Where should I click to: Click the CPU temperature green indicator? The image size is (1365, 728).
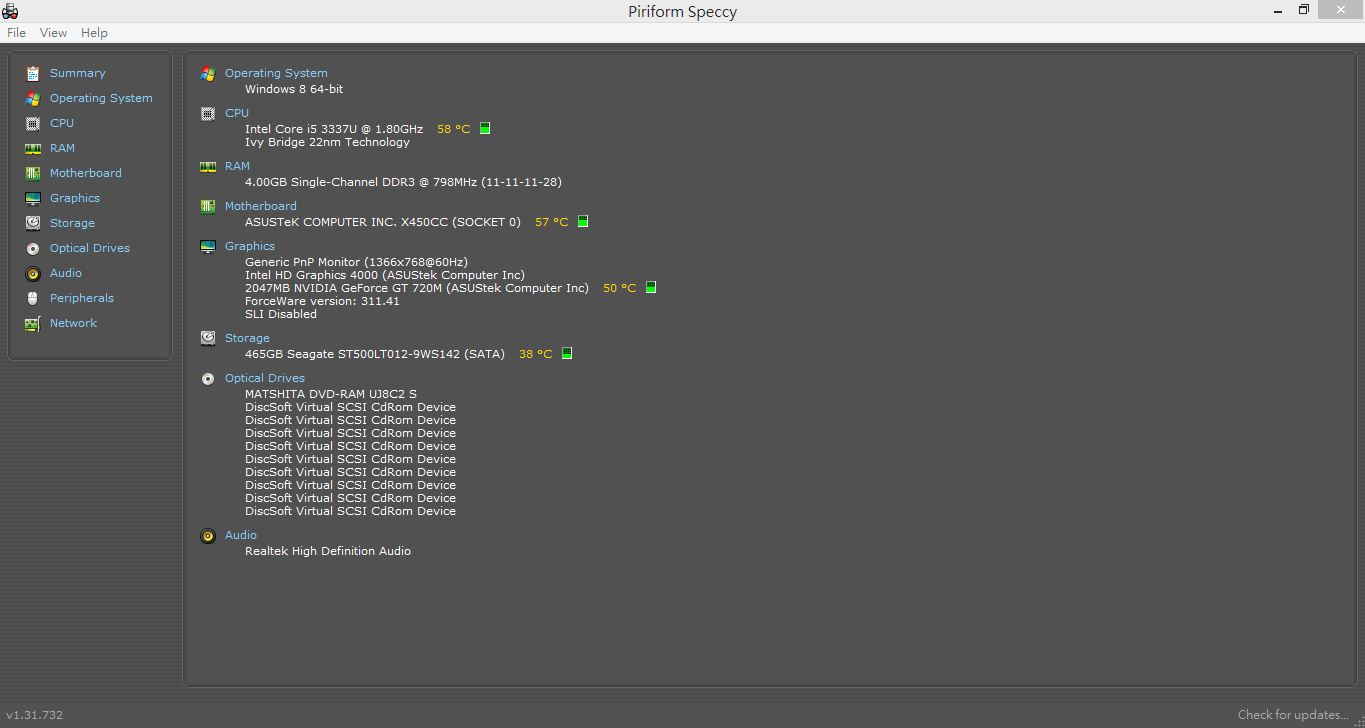[x=485, y=129]
